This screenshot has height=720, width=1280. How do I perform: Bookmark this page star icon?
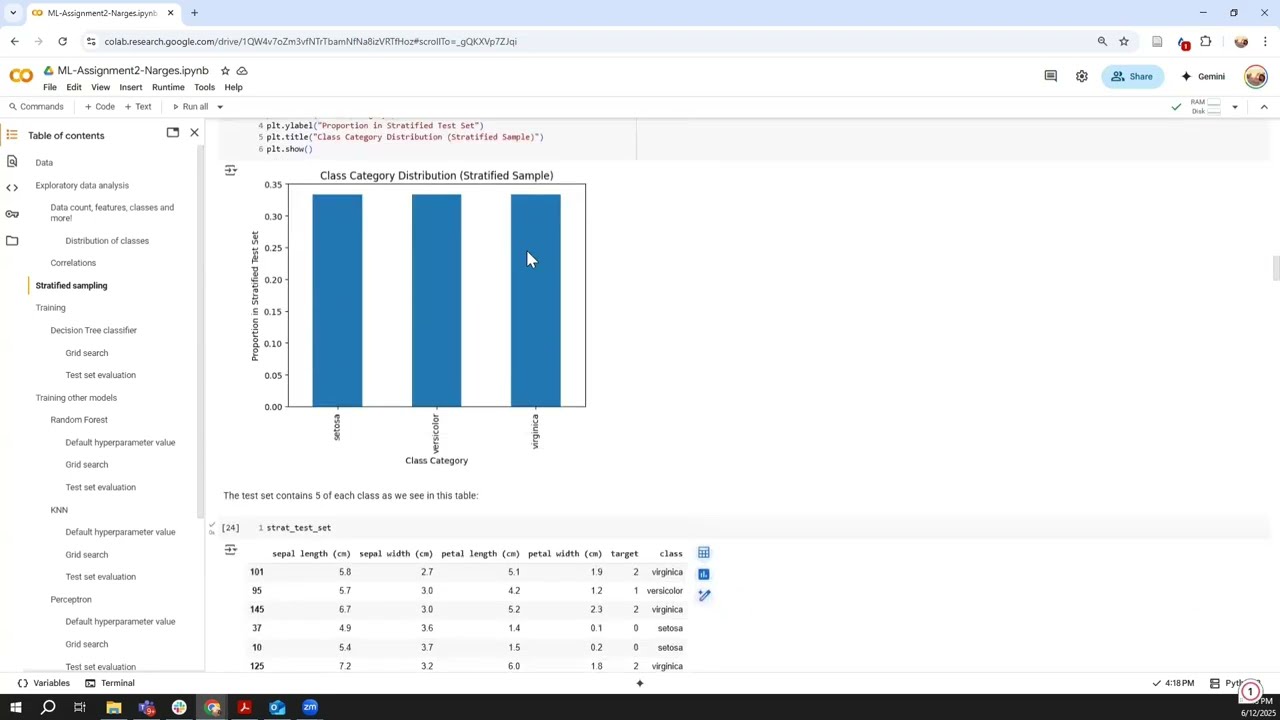(x=1124, y=42)
